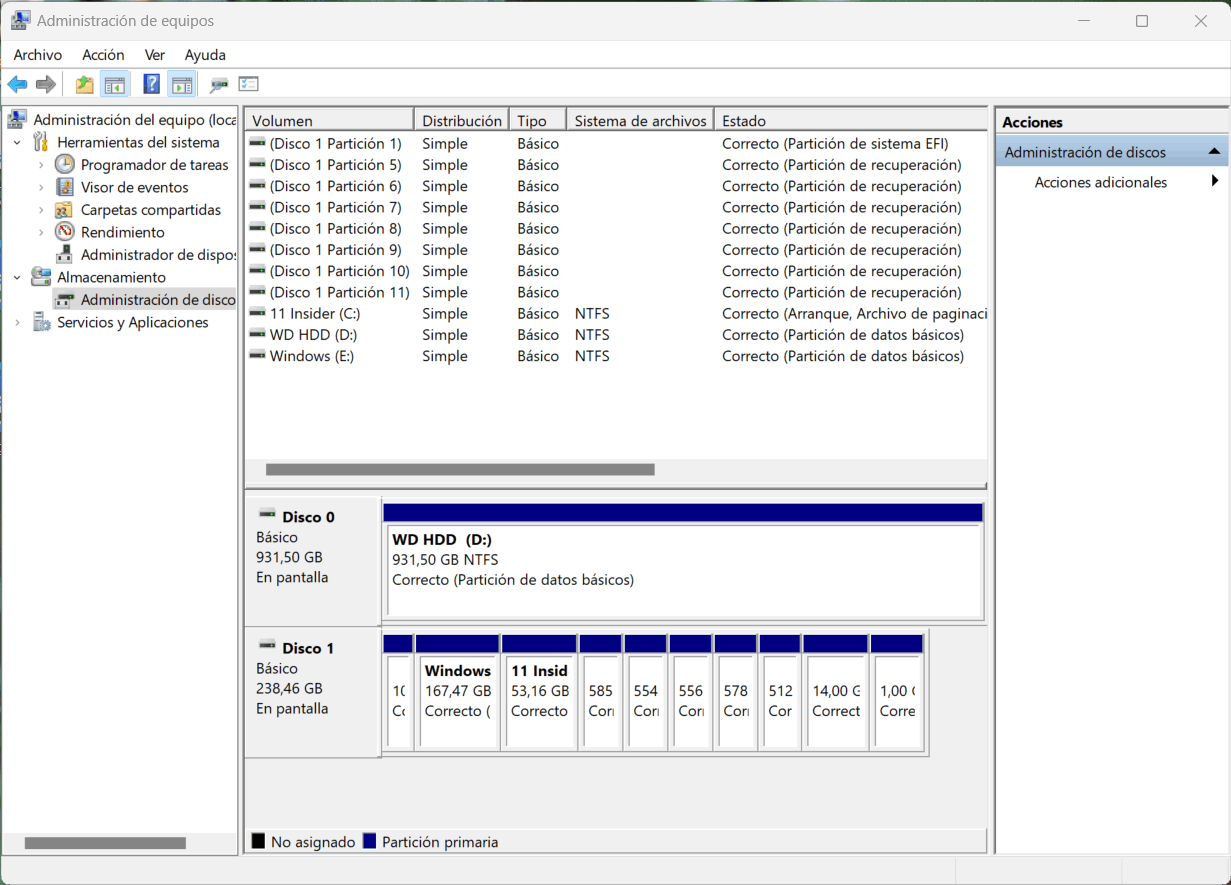This screenshot has width=1231, height=885.
Task: Open Administrador de dispositivos via its icon
Action: (62, 254)
